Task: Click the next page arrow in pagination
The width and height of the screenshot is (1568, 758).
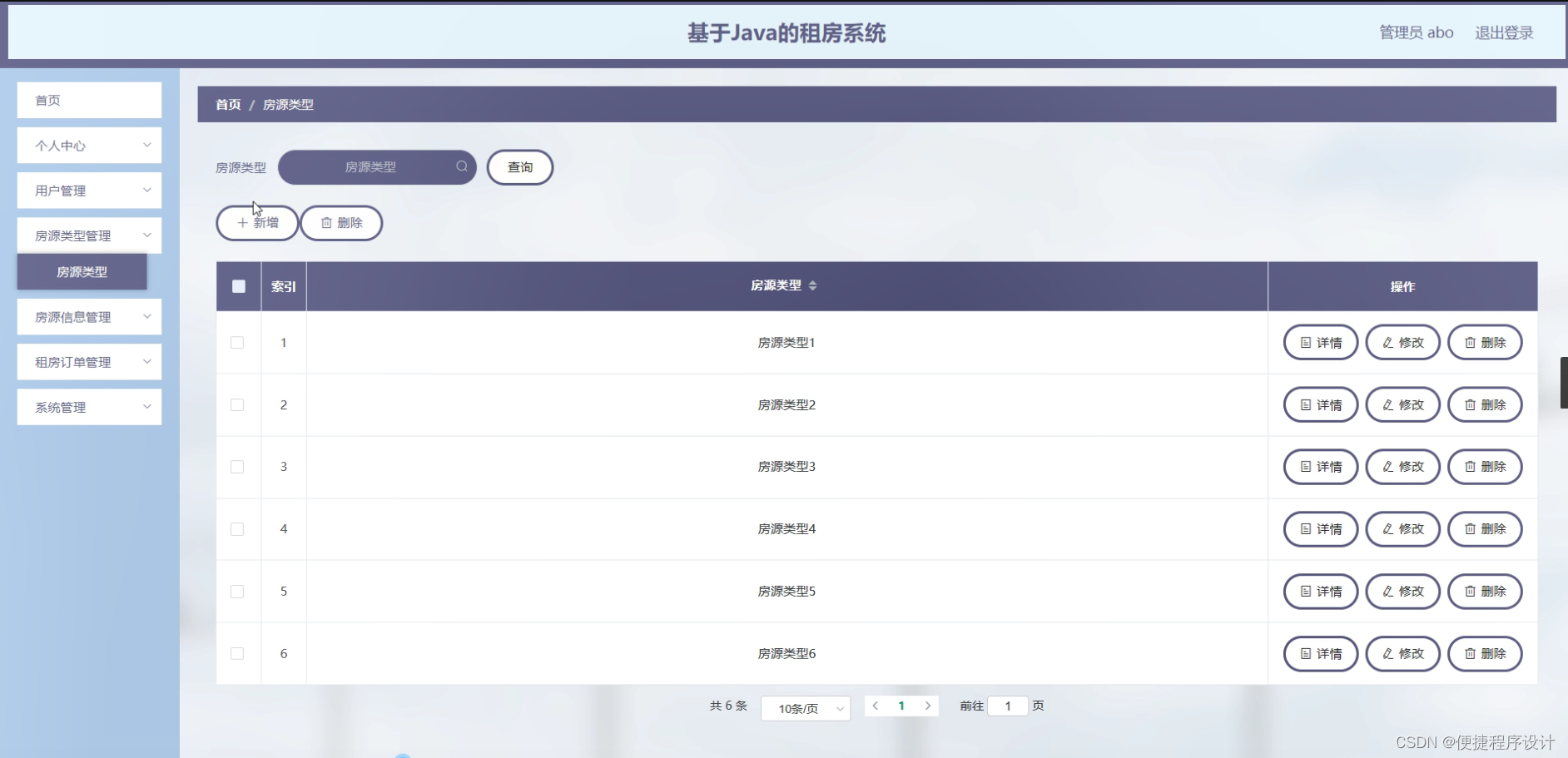Action: (x=930, y=705)
